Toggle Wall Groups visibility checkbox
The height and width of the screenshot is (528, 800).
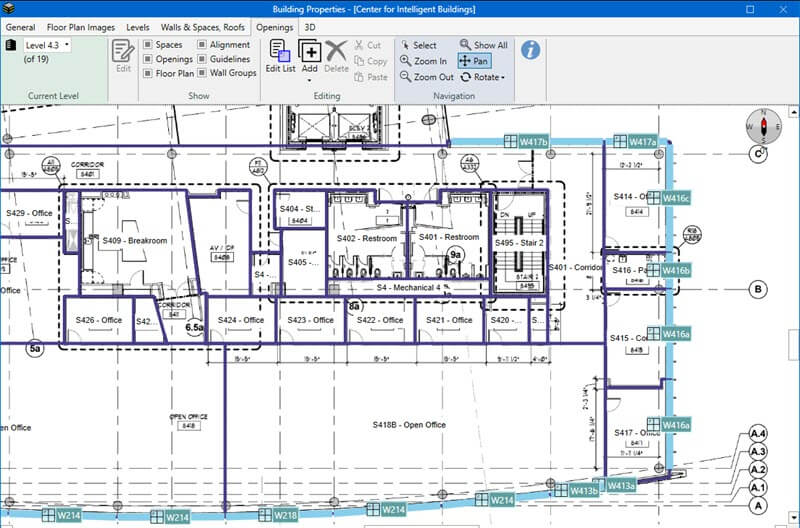click(x=202, y=73)
